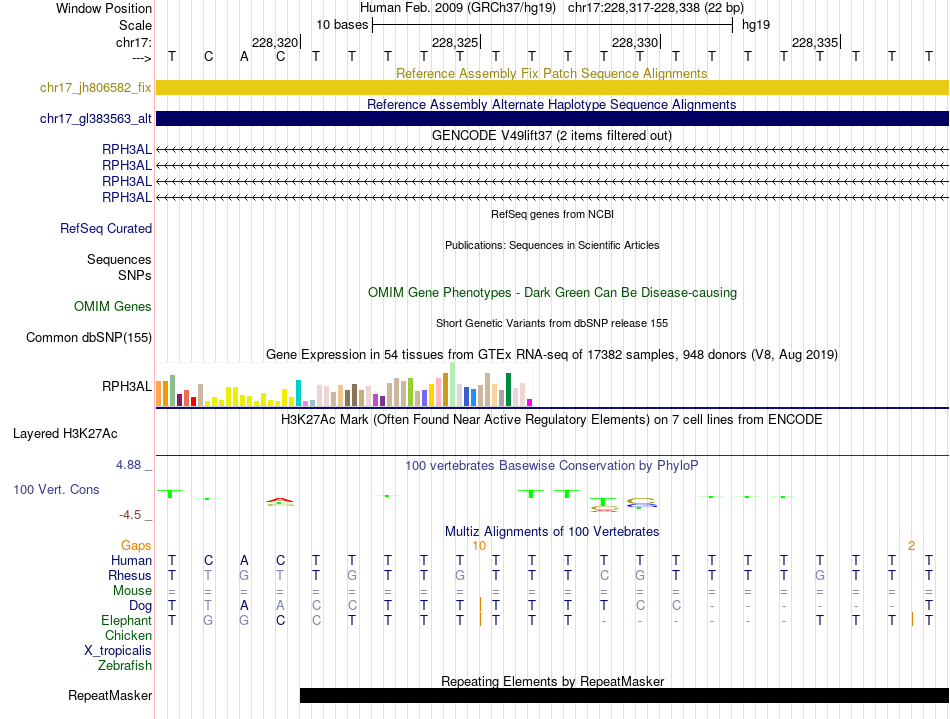Click the GENCODE V49lift37 track title

click(551, 135)
